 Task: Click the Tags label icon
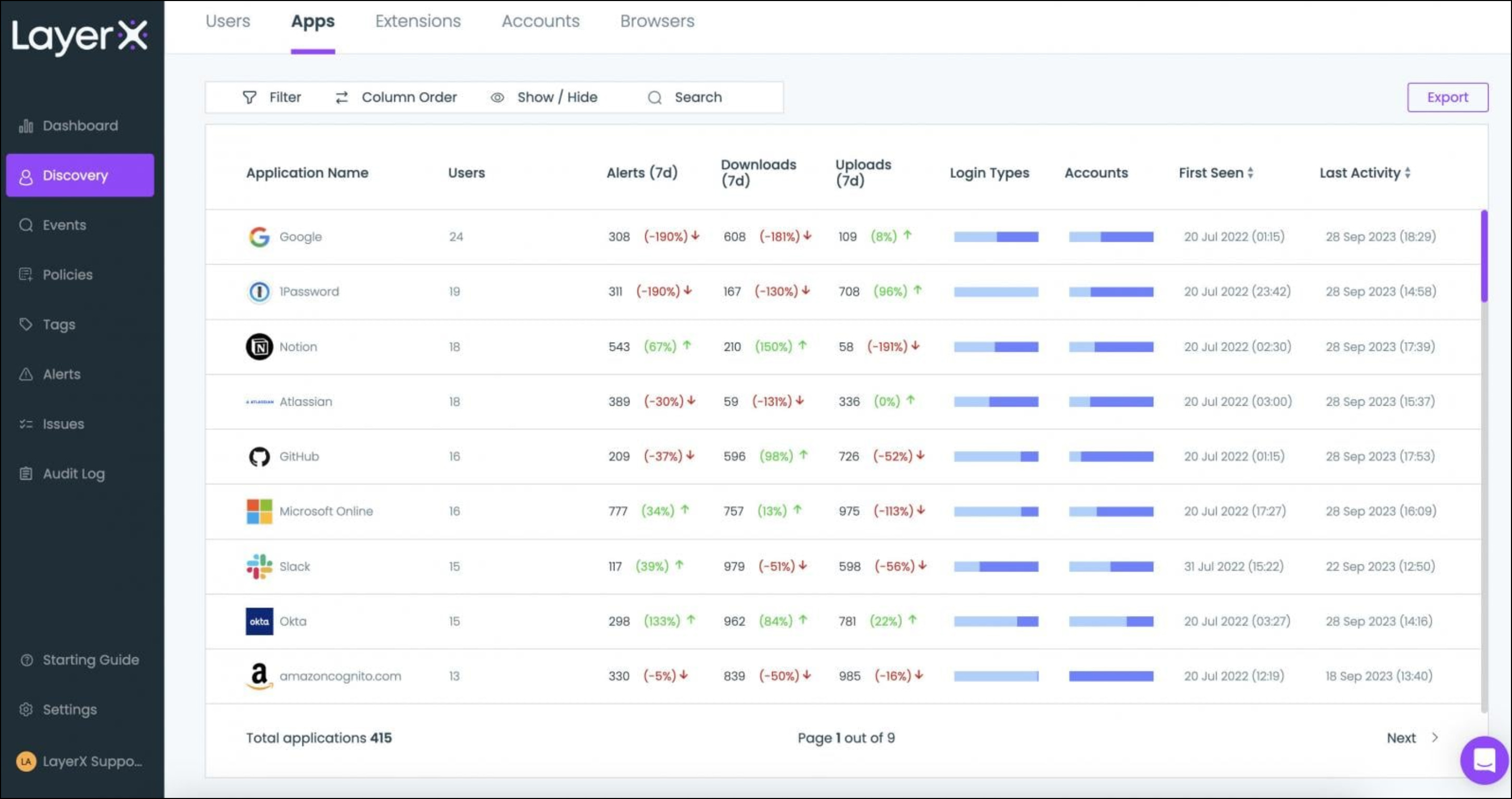[26, 324]
